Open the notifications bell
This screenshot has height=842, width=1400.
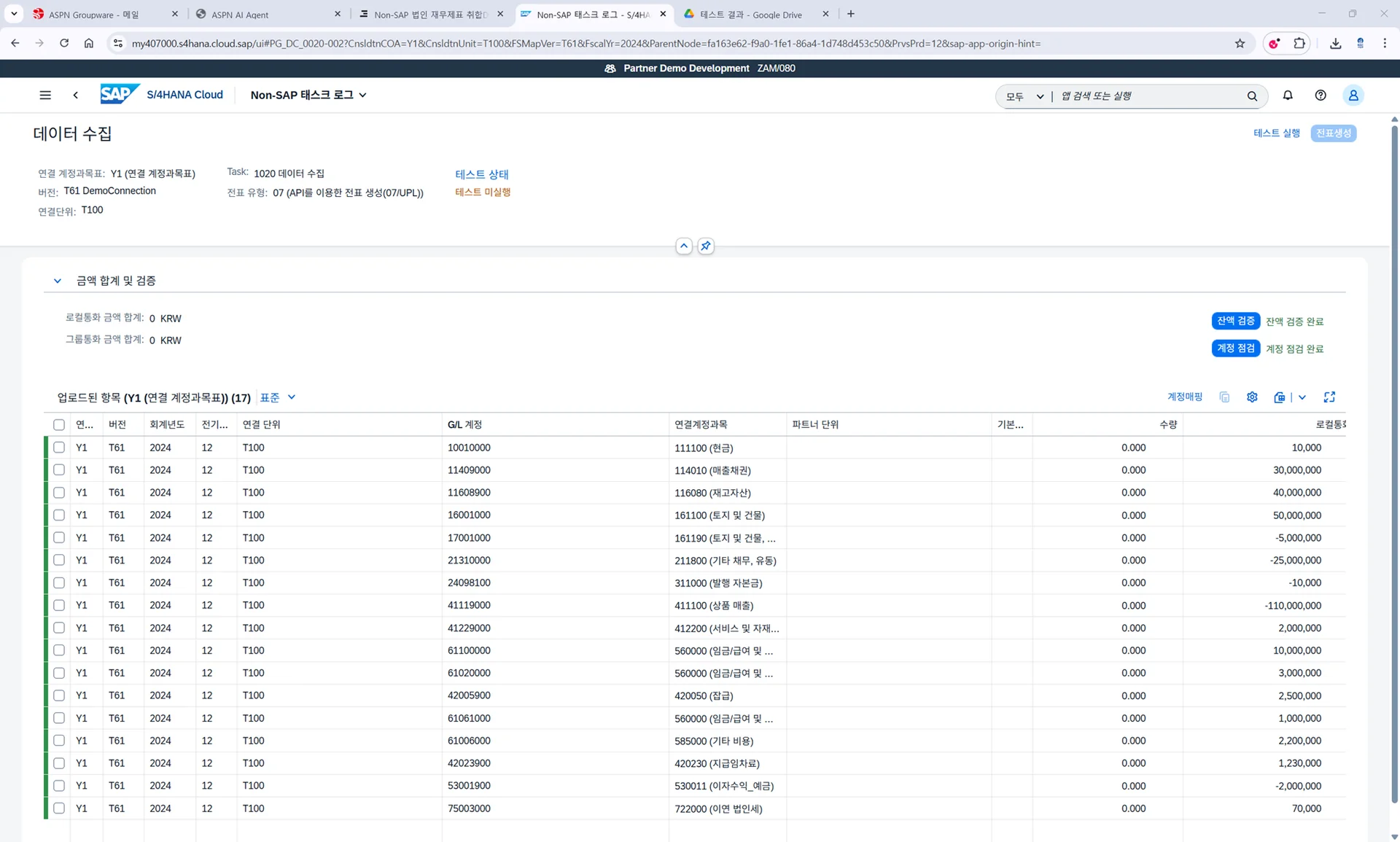click(x=1288, y=95)
